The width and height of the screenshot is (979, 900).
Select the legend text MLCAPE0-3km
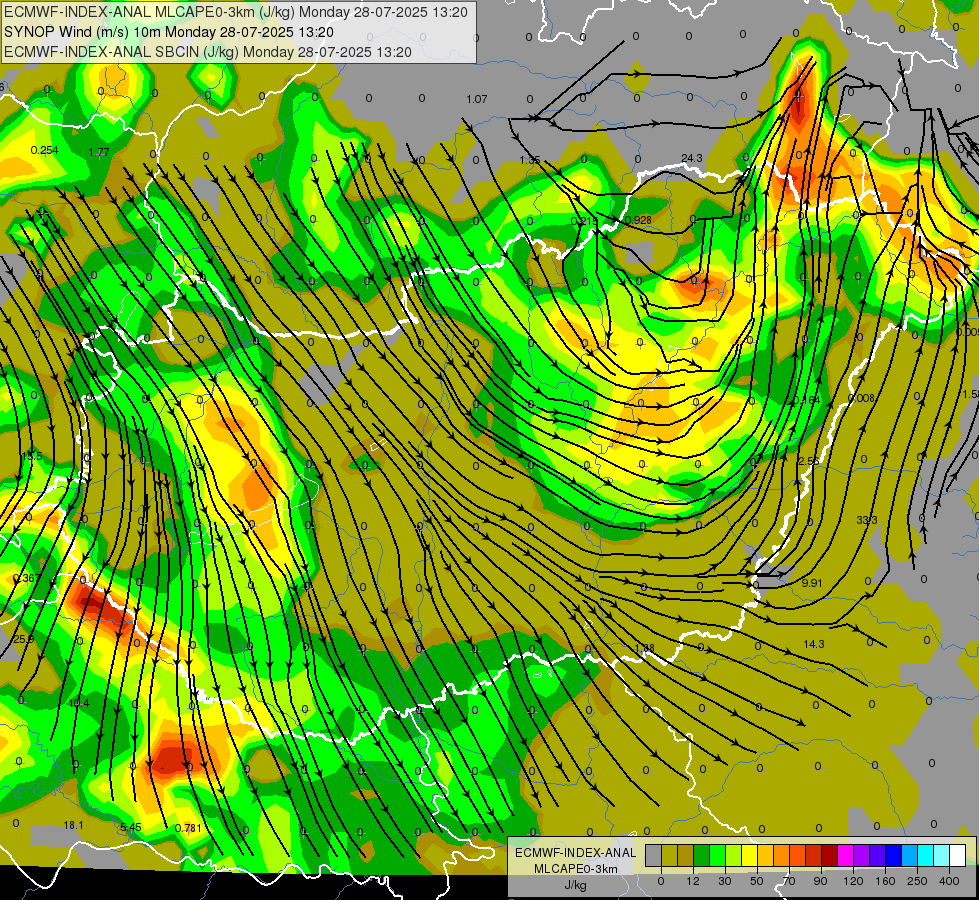(x=575, y=869)
